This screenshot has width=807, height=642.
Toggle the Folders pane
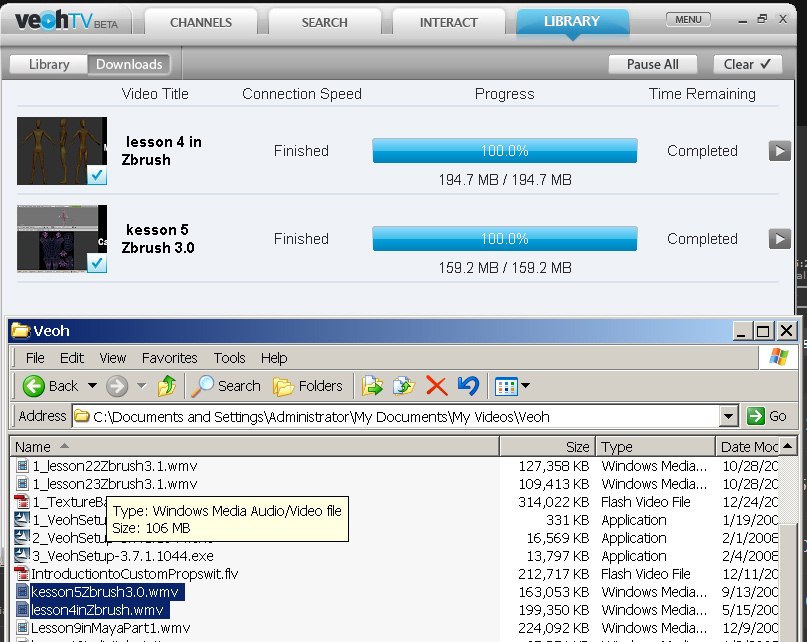click(x=308, y=386)
